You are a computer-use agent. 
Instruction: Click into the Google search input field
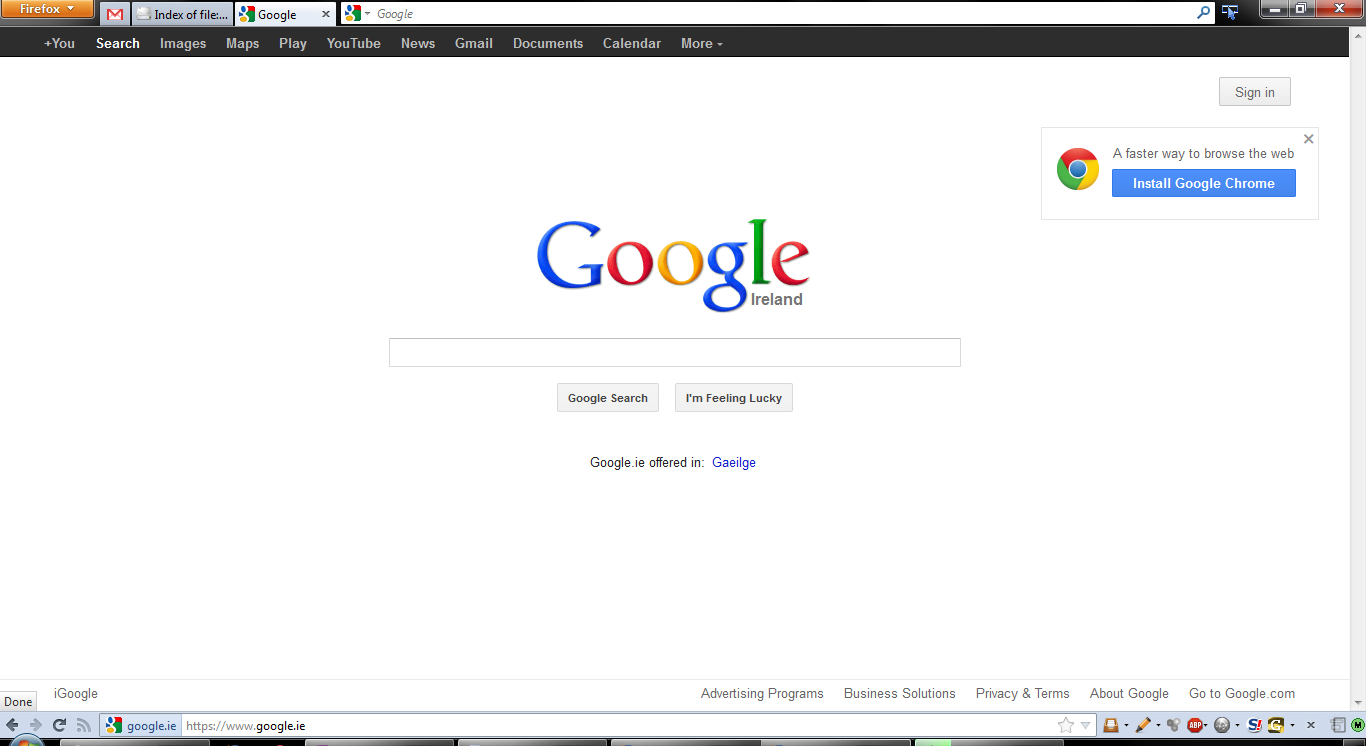click(x=674, y=352)
